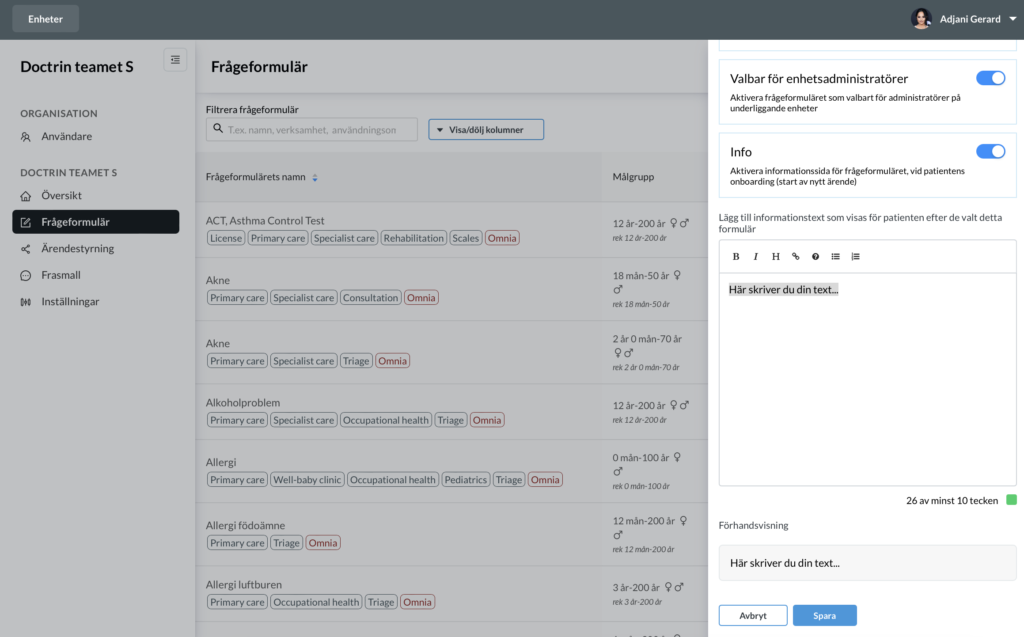1024x637 pixels.
Task: Click the Enheter button in header
Action: tap(46, 19)
